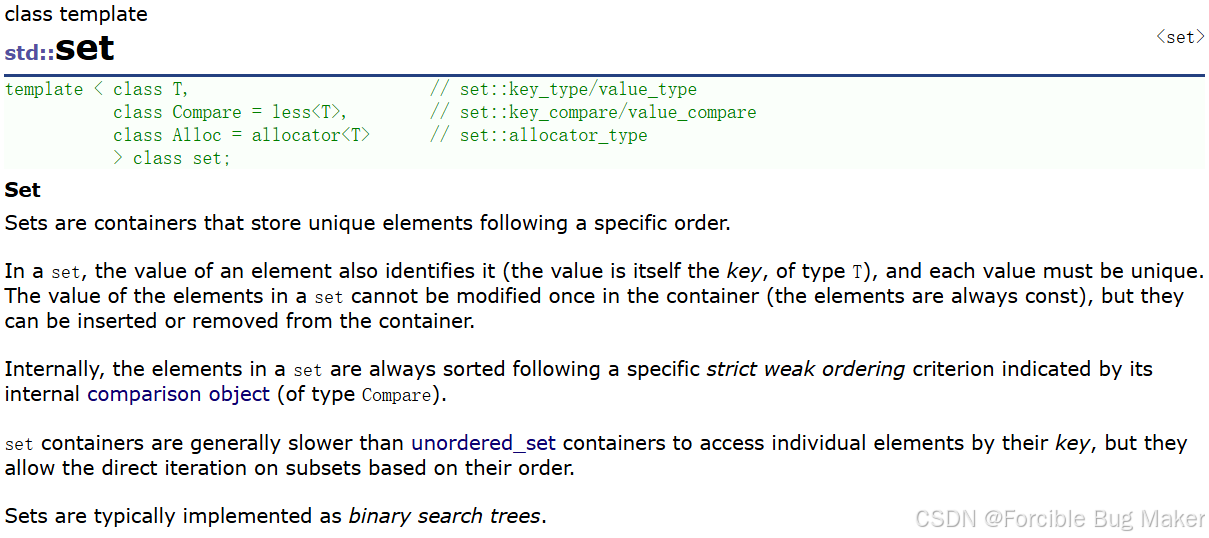Click the std::set title heading
Screen dimensions: 1209x538
(60, 49)
